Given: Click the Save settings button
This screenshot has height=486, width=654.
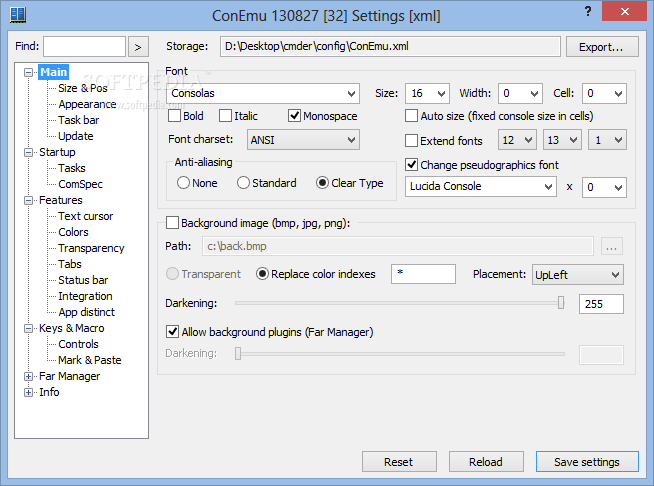Looking at the screenshot, I should 587,462.
